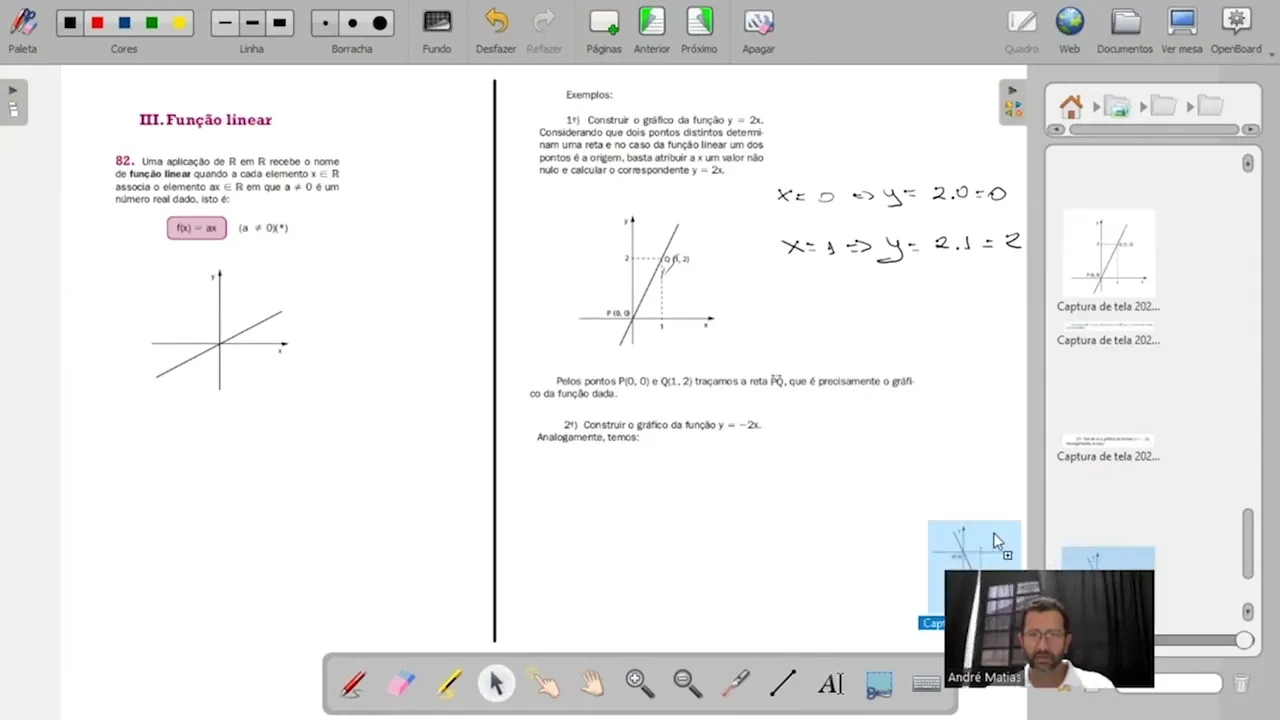This screenshot has width=1280, height=720.
Task: Select the red pen color
Action: (97, 23)
